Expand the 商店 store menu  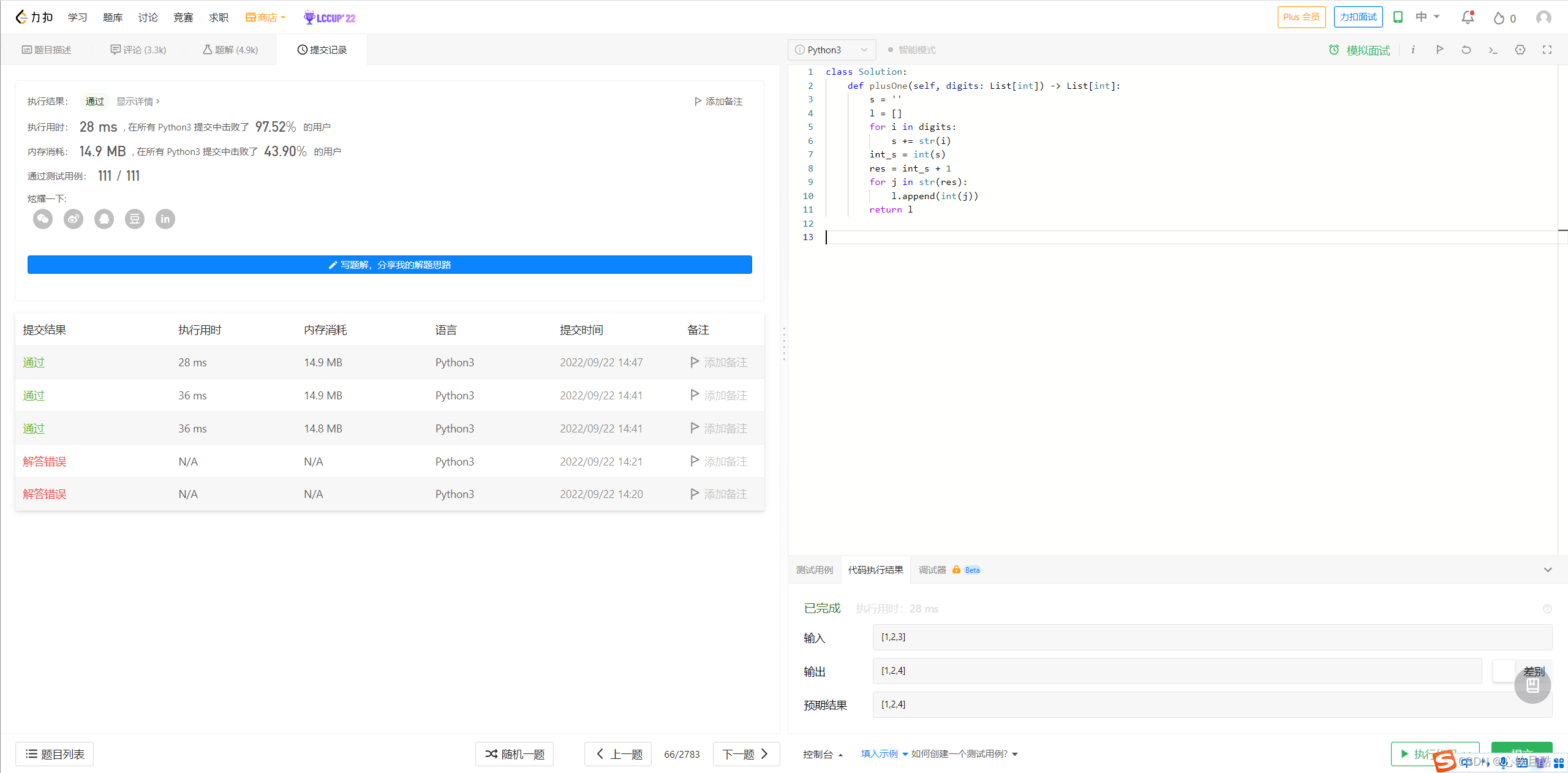click(265, 18)
